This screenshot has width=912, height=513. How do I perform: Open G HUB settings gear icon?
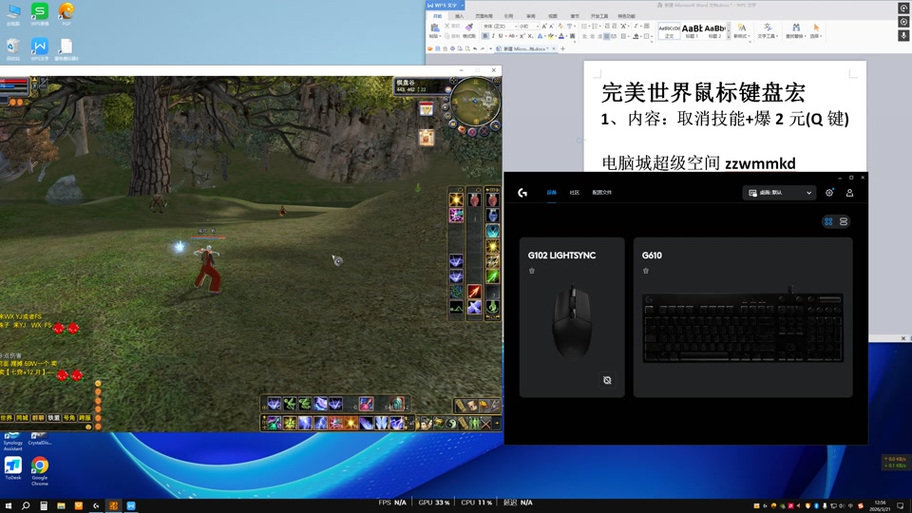[x=829, y=193]
